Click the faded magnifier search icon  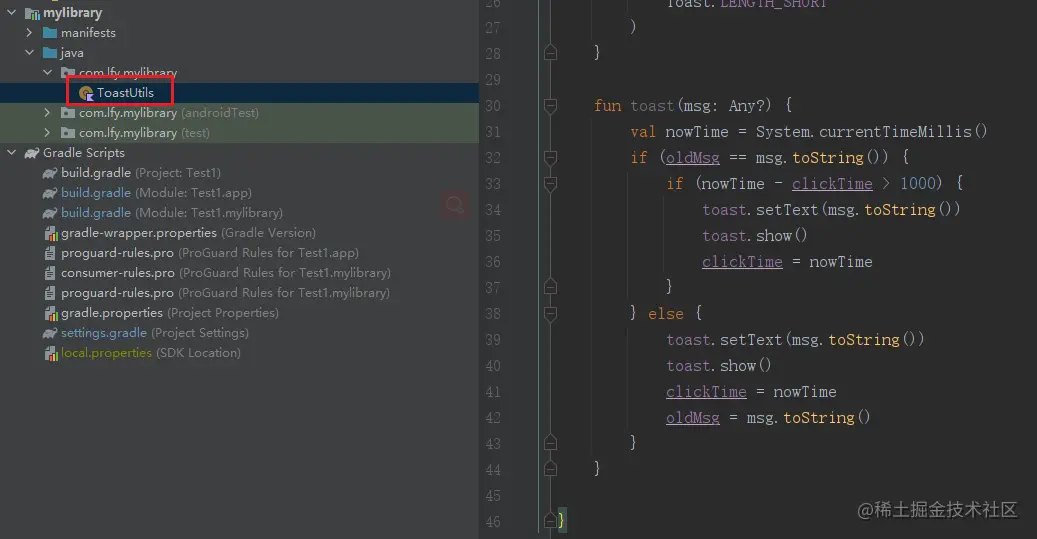click(x=455, y=206)
